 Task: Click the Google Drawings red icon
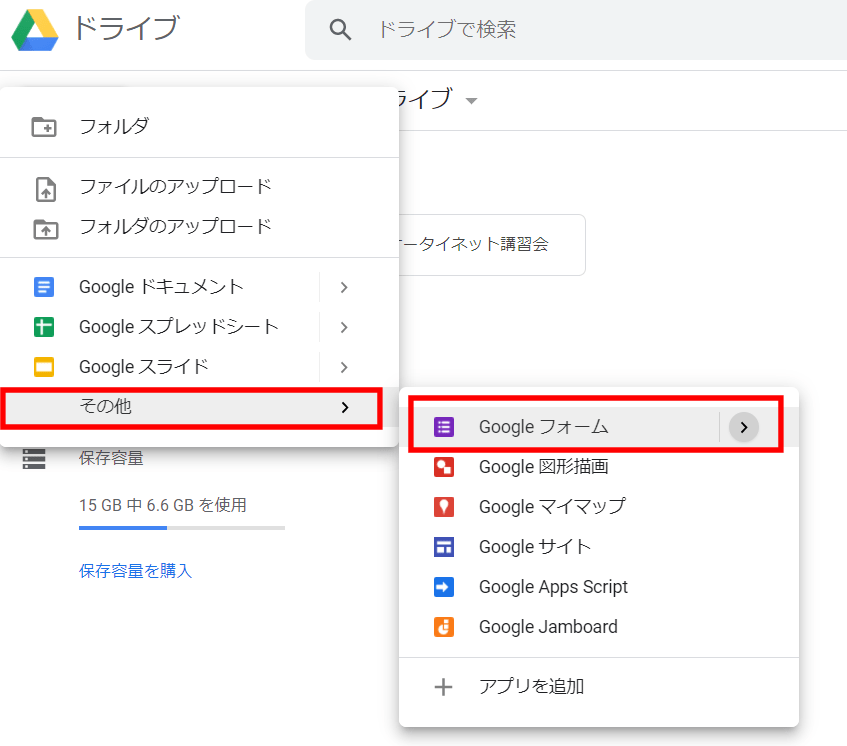coord(444,467)
